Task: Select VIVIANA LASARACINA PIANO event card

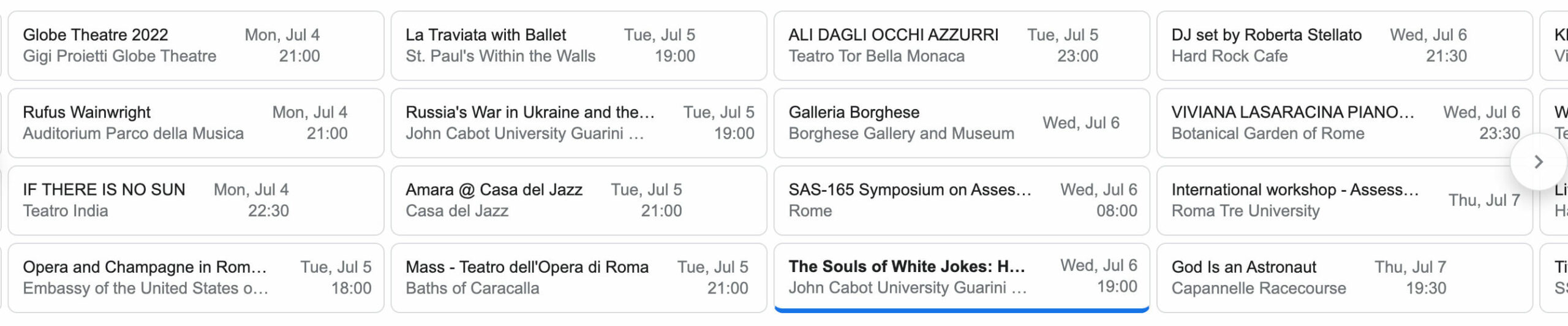Action: pos(1335,123)
